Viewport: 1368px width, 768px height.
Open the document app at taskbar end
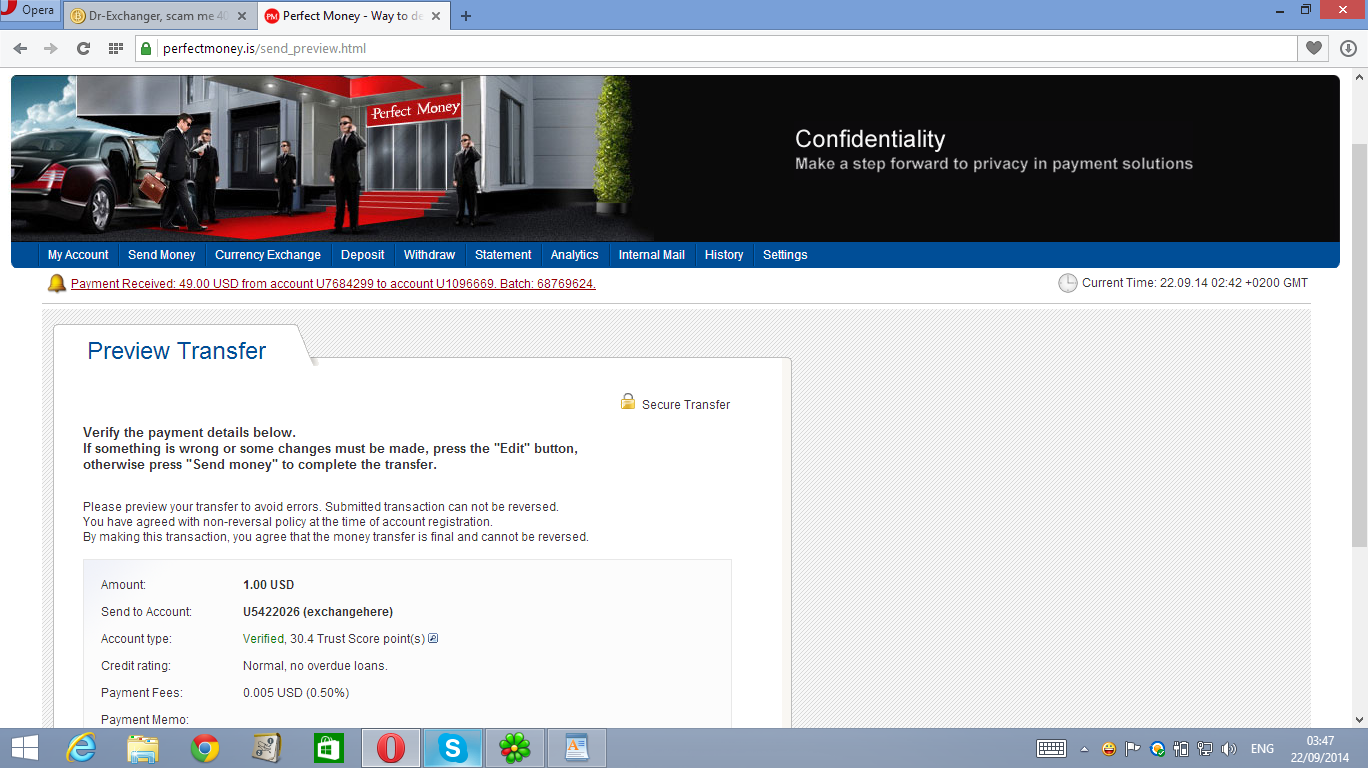coord(577,748)
